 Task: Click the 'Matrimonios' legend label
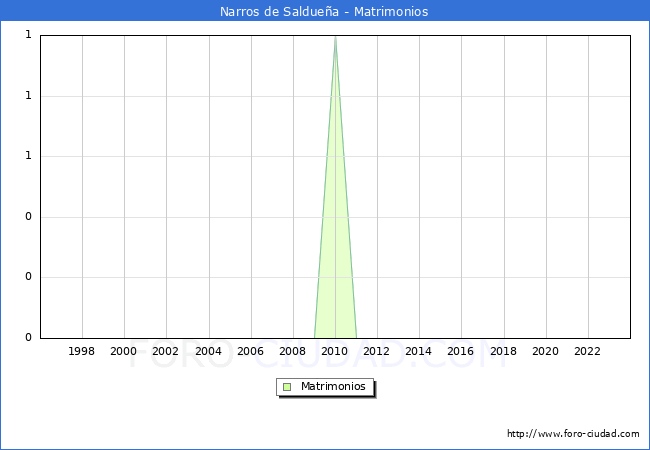(x=333, y=386)
